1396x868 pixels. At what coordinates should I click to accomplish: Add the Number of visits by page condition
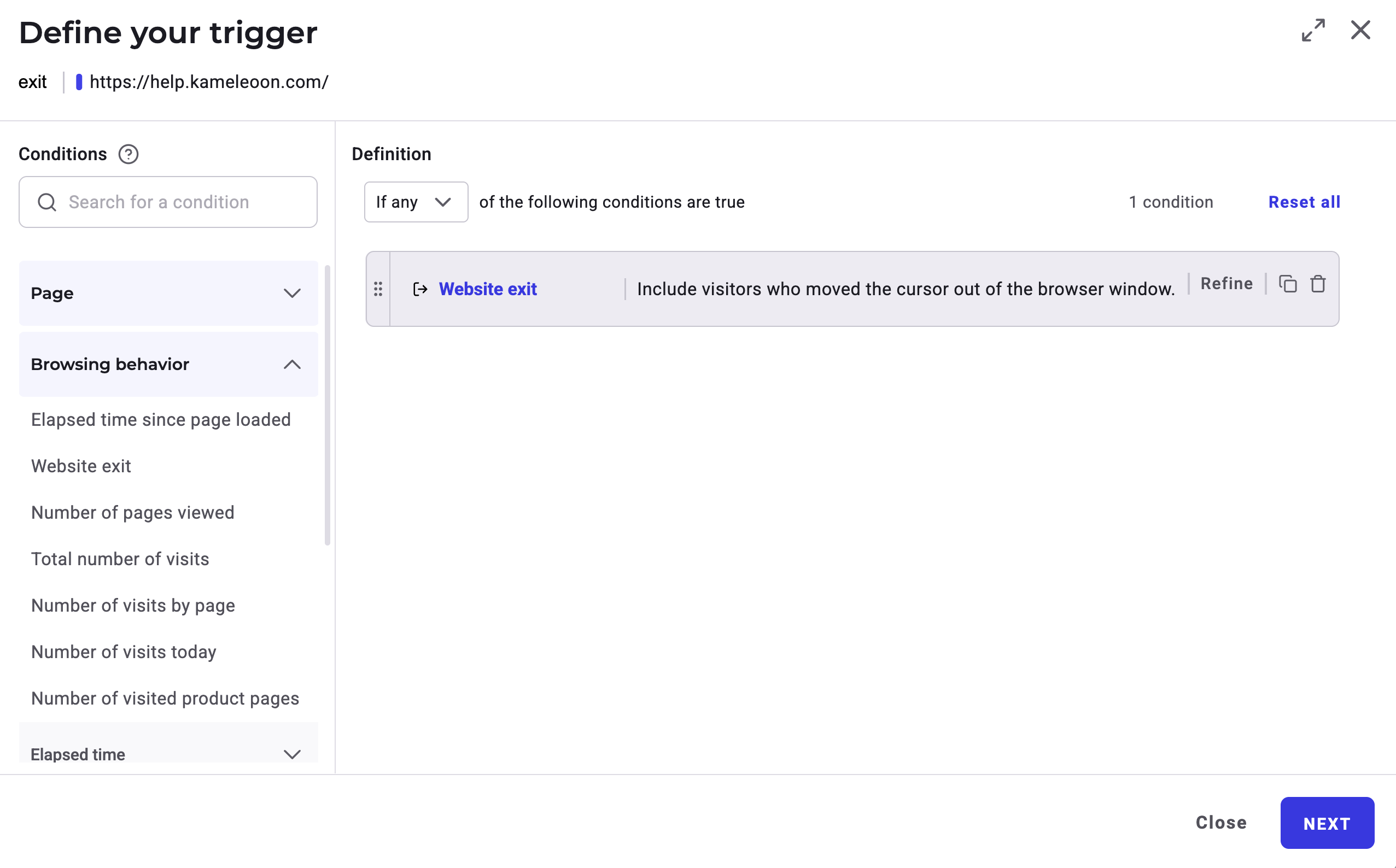click(133, 606)
